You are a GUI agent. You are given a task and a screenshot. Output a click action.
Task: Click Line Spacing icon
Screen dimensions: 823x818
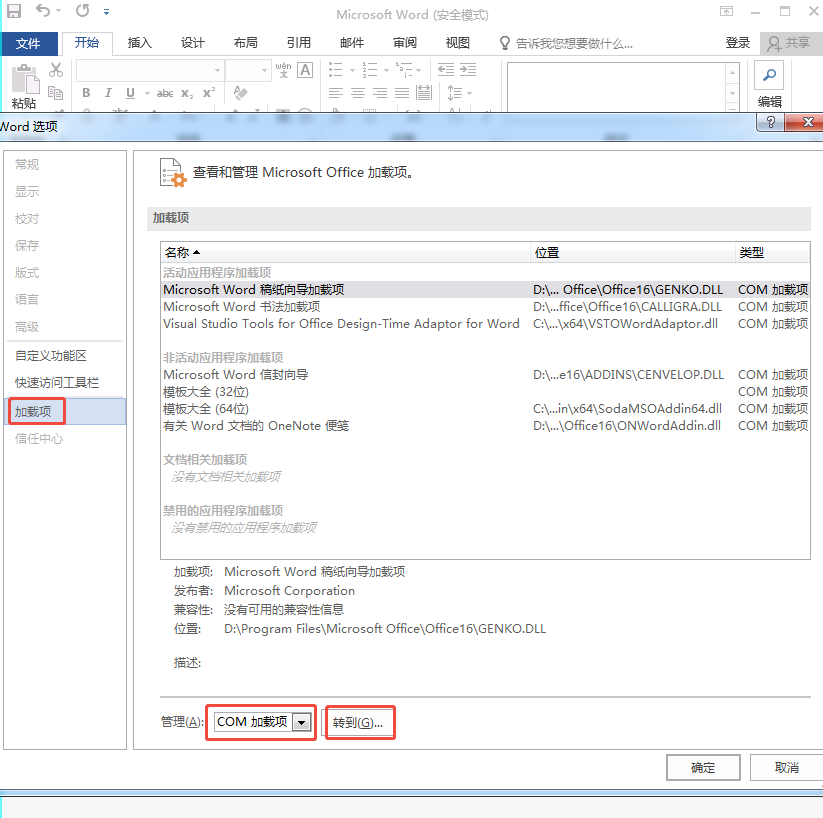tap(454, 93)
